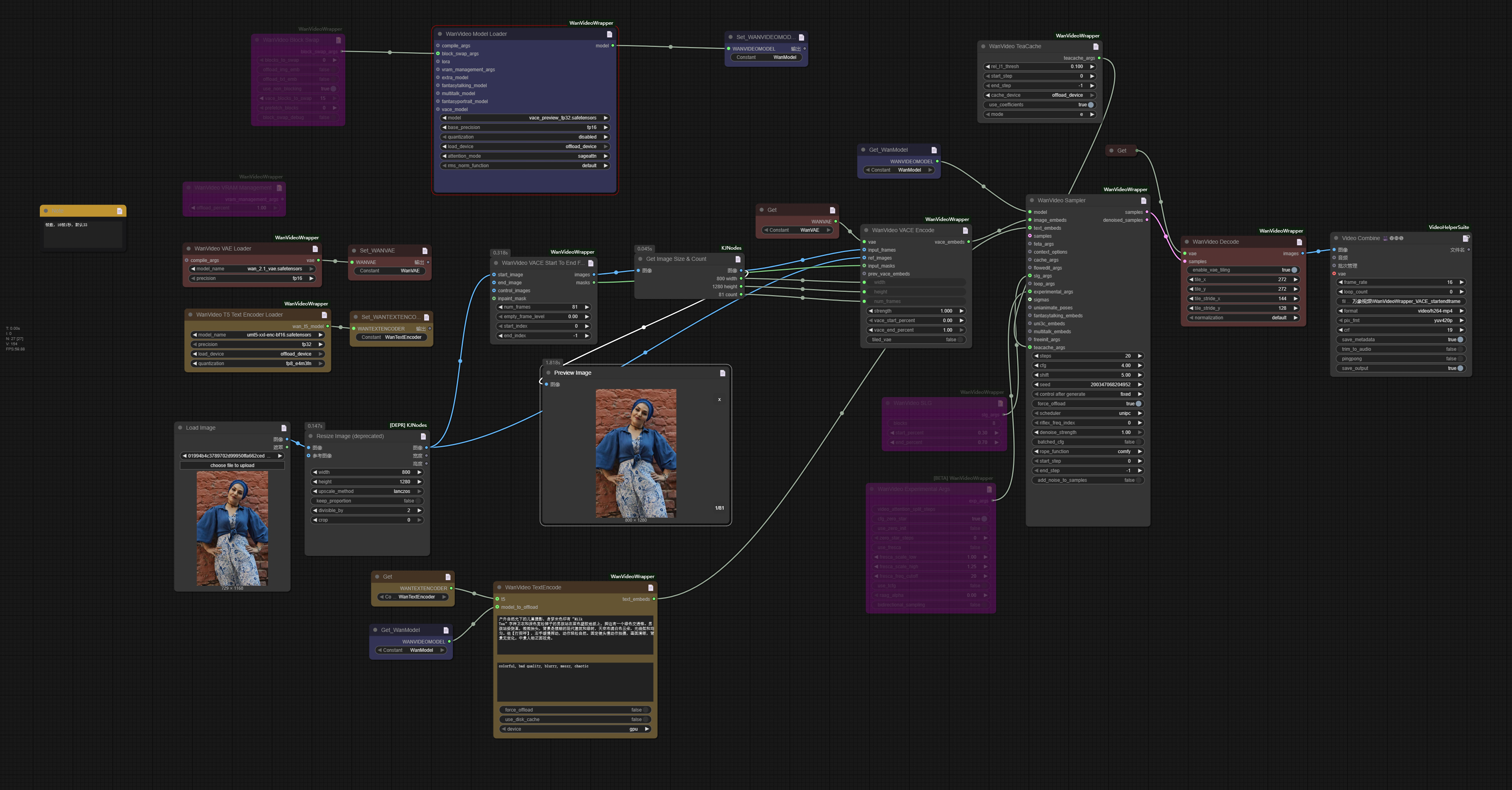Image resolution: width=1512 pixels, height=790 pixels.
Task: Open the note icon on WanVideo Model Loader
Action: [611, 34]
